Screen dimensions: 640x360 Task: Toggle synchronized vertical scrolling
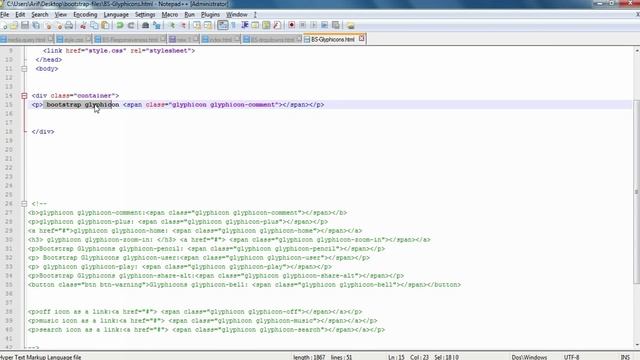[x=197, y=26]
